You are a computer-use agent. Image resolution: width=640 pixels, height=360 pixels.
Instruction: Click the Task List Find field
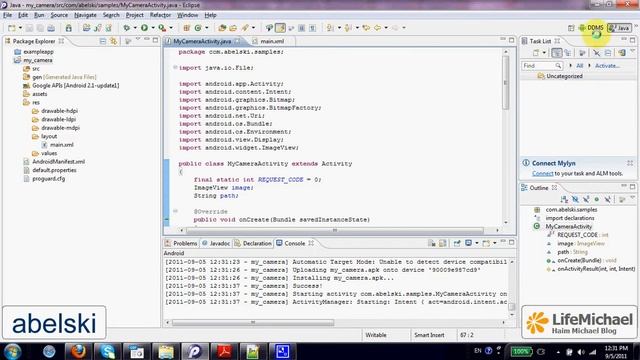[x=542, y=65]
